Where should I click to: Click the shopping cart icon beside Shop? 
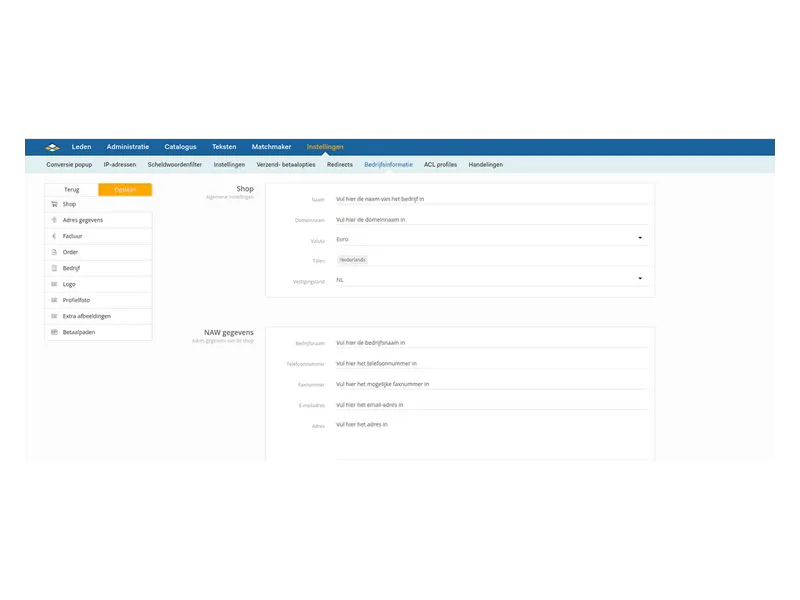pos(54,204)
